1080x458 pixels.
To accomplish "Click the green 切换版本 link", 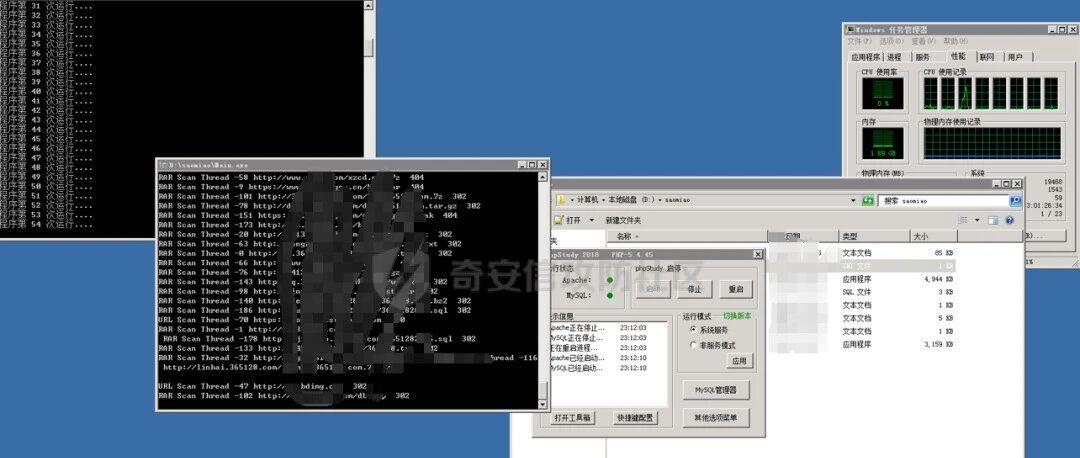I will 737,315.
